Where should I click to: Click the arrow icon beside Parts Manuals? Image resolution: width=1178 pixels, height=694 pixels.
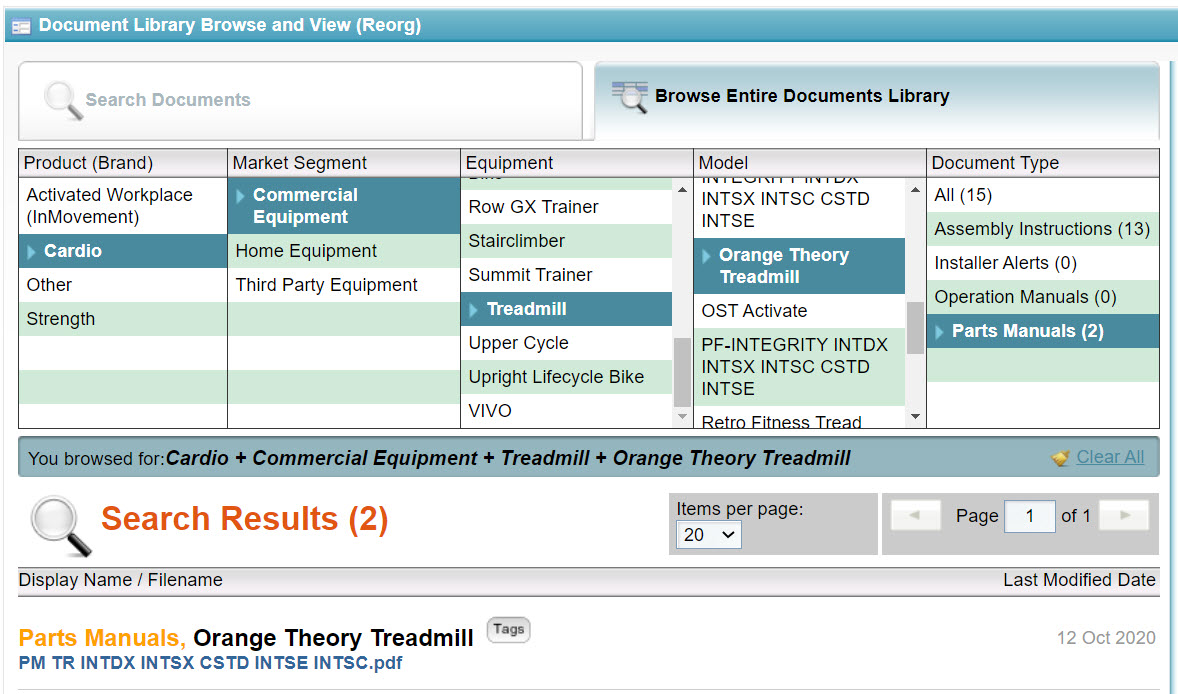(939, 331)
